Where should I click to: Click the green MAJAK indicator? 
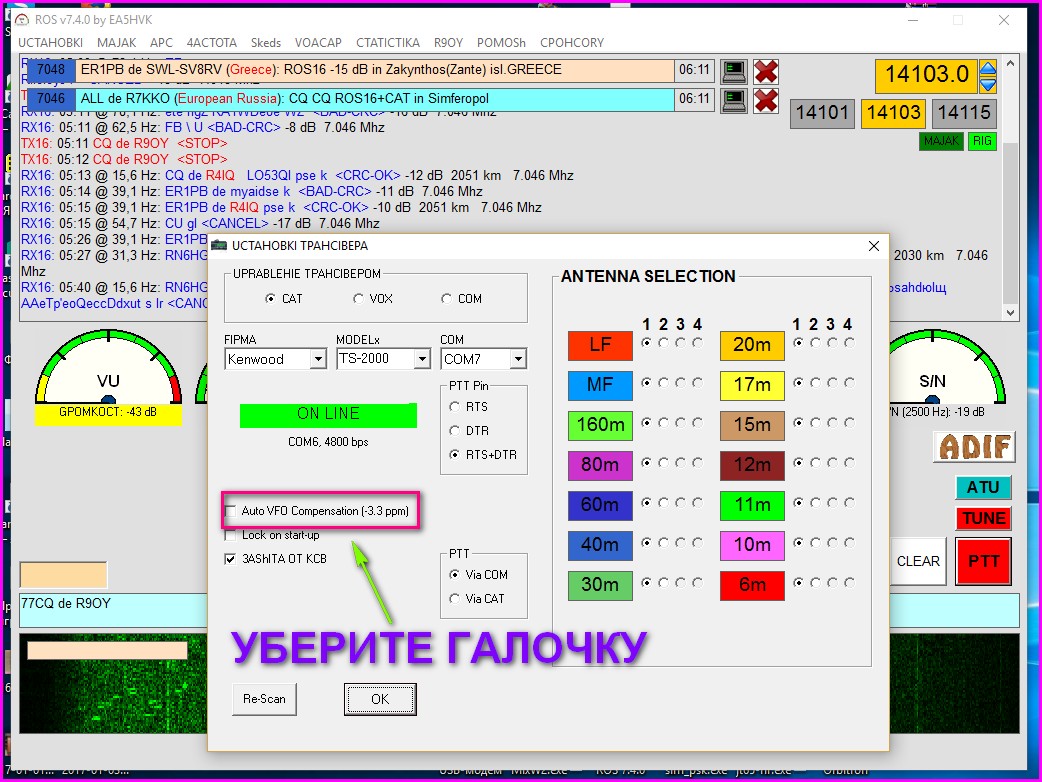coord(942,142)
